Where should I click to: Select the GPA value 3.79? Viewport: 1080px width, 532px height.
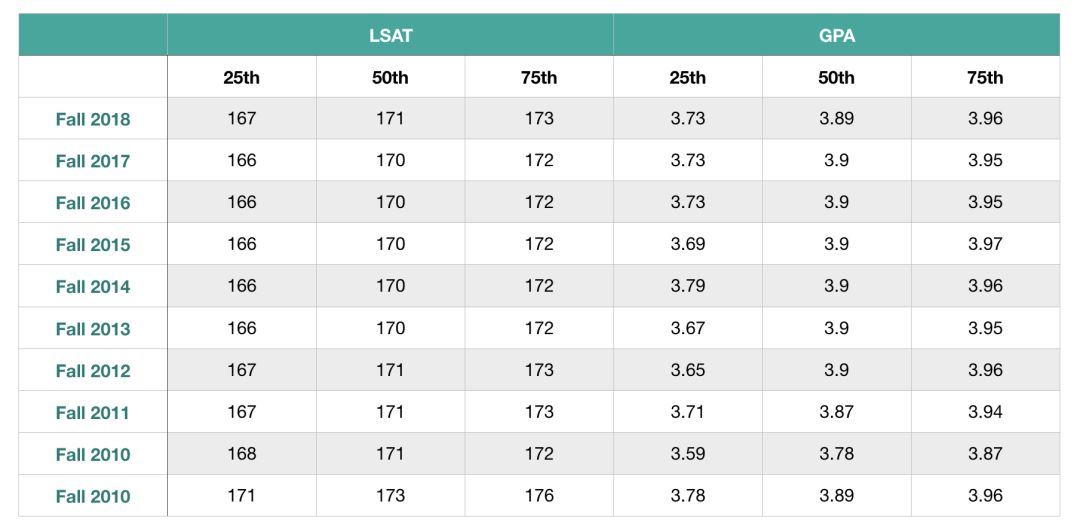click(x=688, y=286)
